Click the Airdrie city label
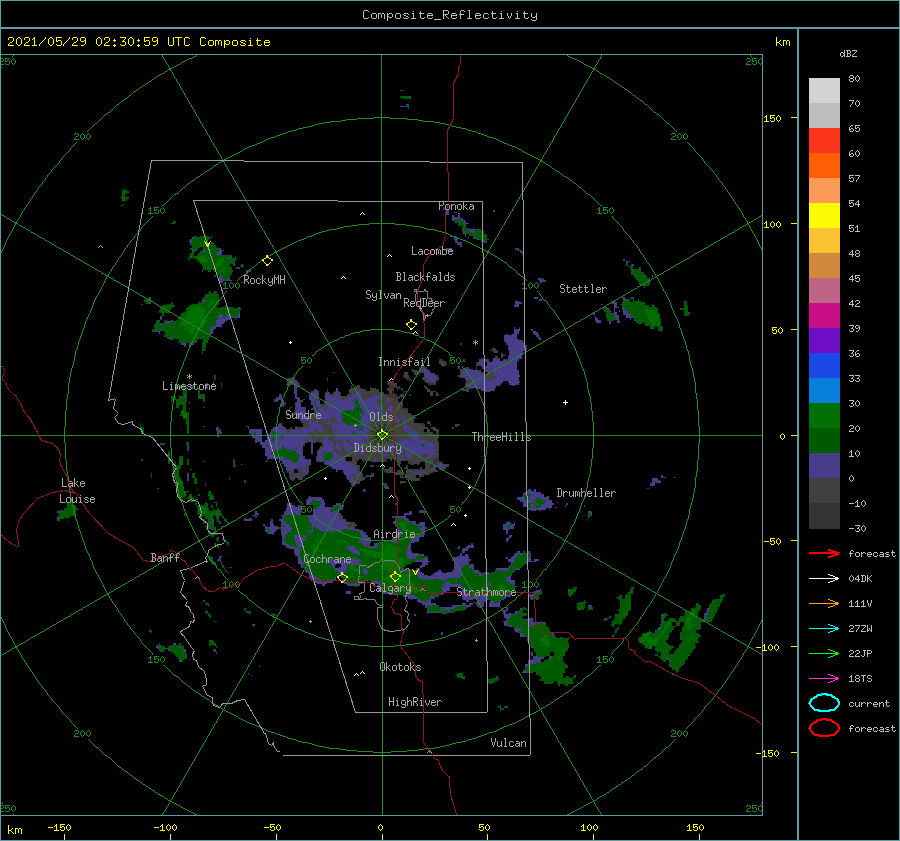900x841 pixels. (394, 534)
